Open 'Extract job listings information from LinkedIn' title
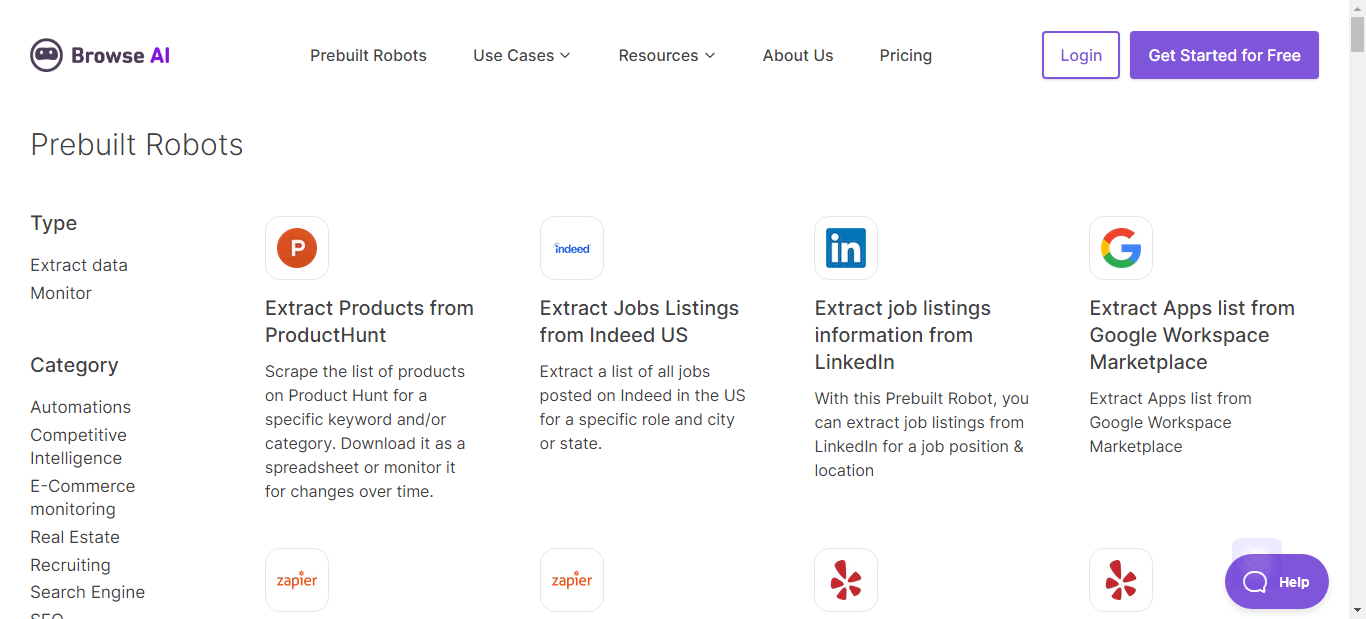Screen dimensions: 1366x619 (903, 335)
